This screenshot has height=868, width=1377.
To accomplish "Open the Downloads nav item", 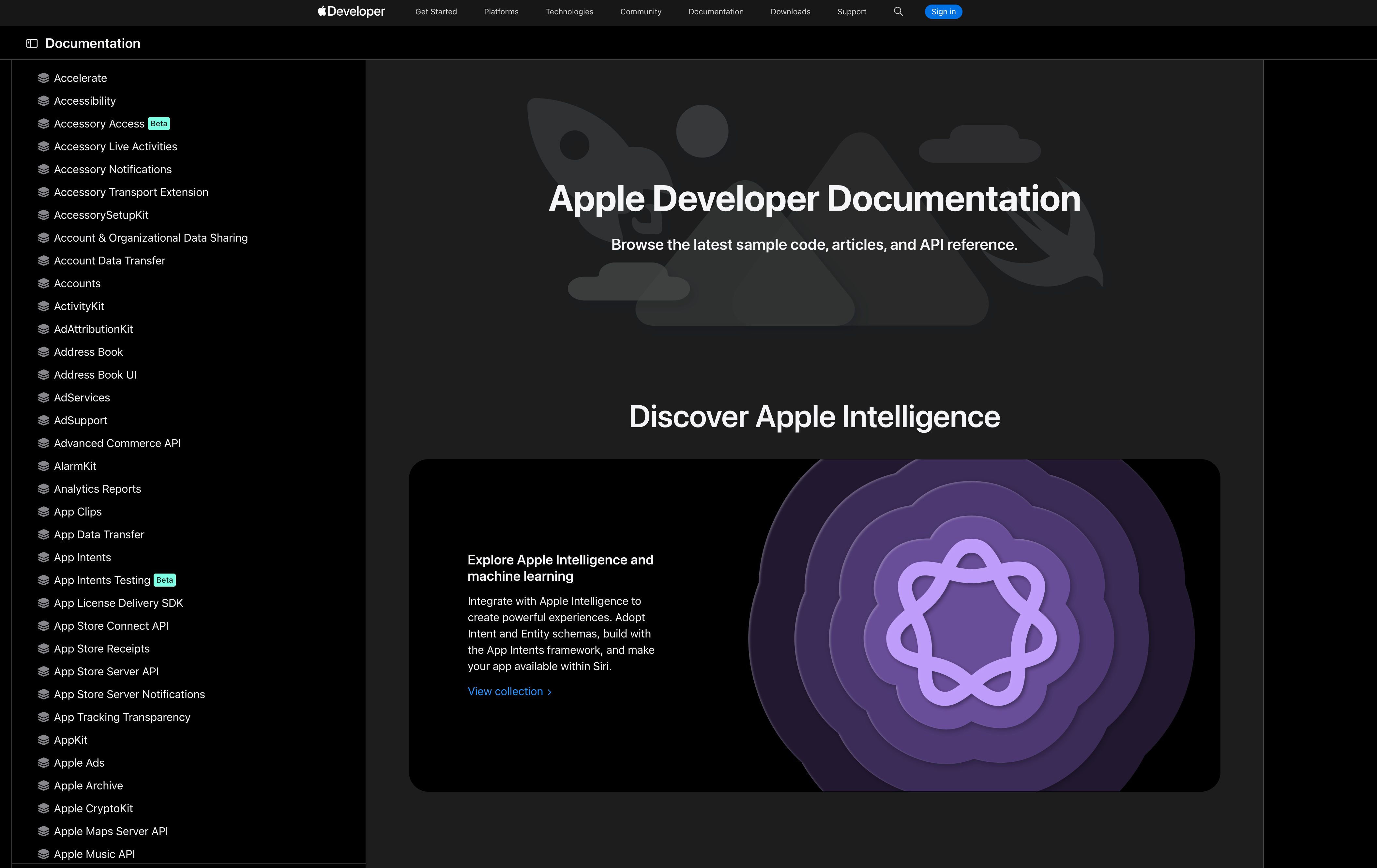I will click(790, 11).
